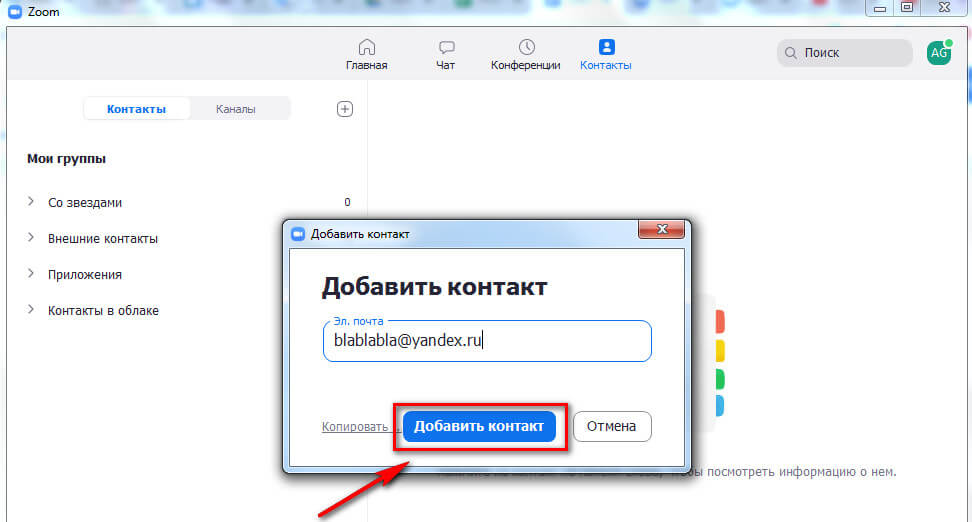Click the search magnifier icon

pos(790,53)
